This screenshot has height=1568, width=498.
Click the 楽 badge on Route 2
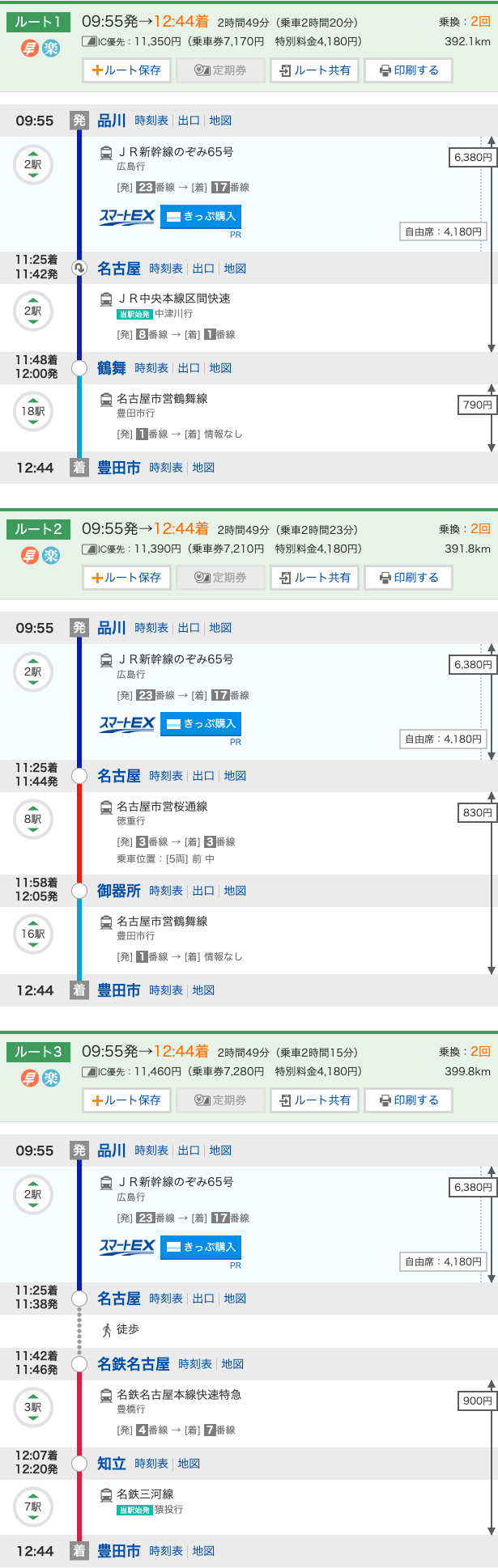(51, 556)
